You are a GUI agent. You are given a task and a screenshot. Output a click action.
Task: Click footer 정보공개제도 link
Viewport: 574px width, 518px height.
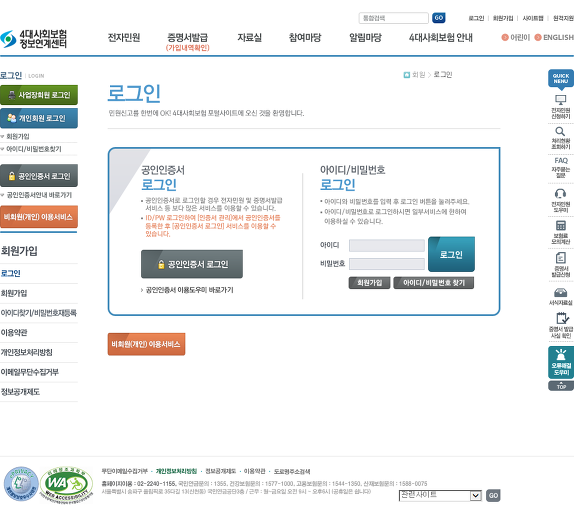pos(220,471)
